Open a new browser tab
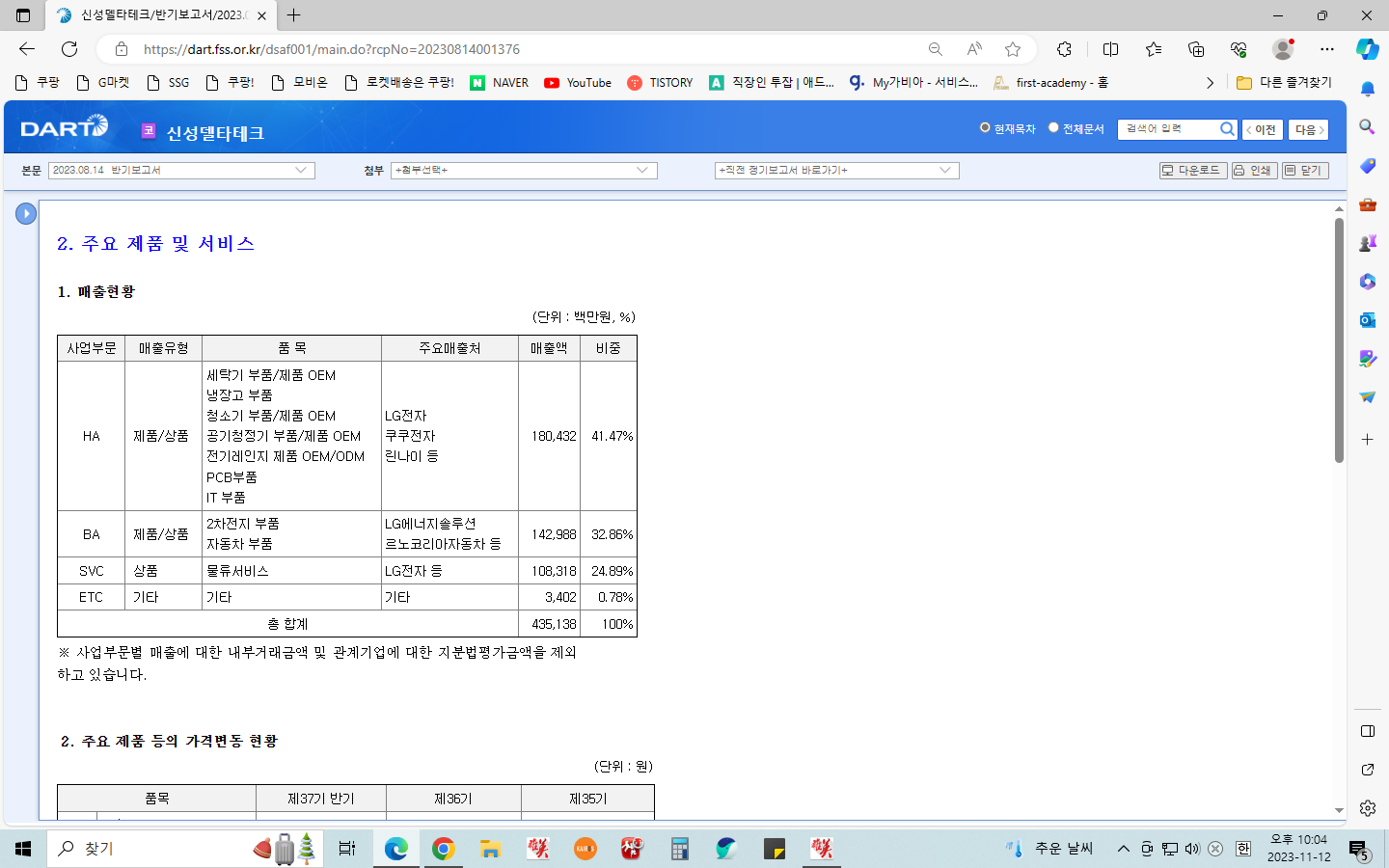Image resolution: width=1389 pixels, height=868 pixels. (294, 15)
